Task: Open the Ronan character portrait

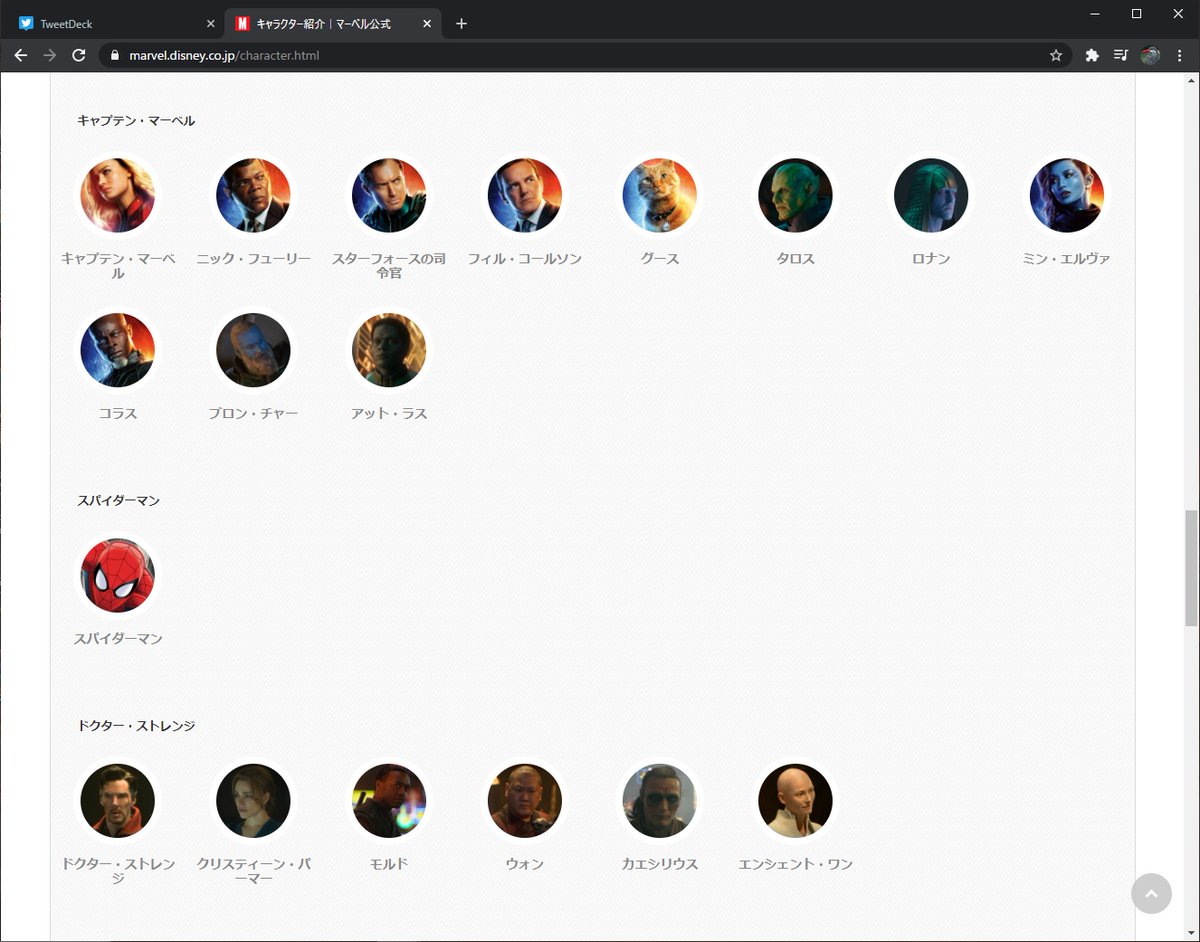Action: click(931, 195)
